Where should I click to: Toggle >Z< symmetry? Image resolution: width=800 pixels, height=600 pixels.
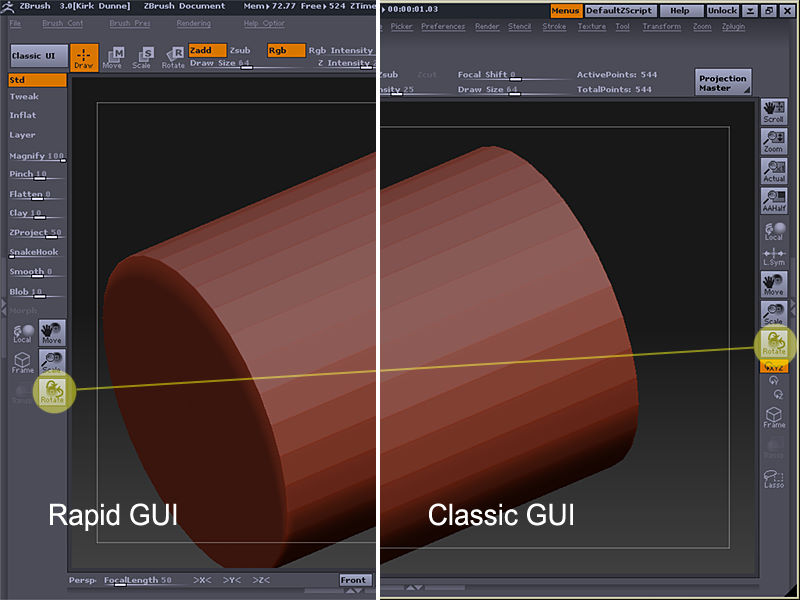(261, 580)
